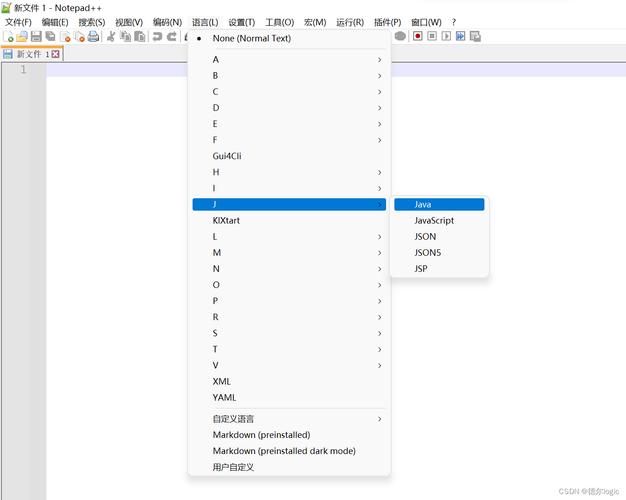Choose JSON5 in the J submenu

tap(439, 252)
